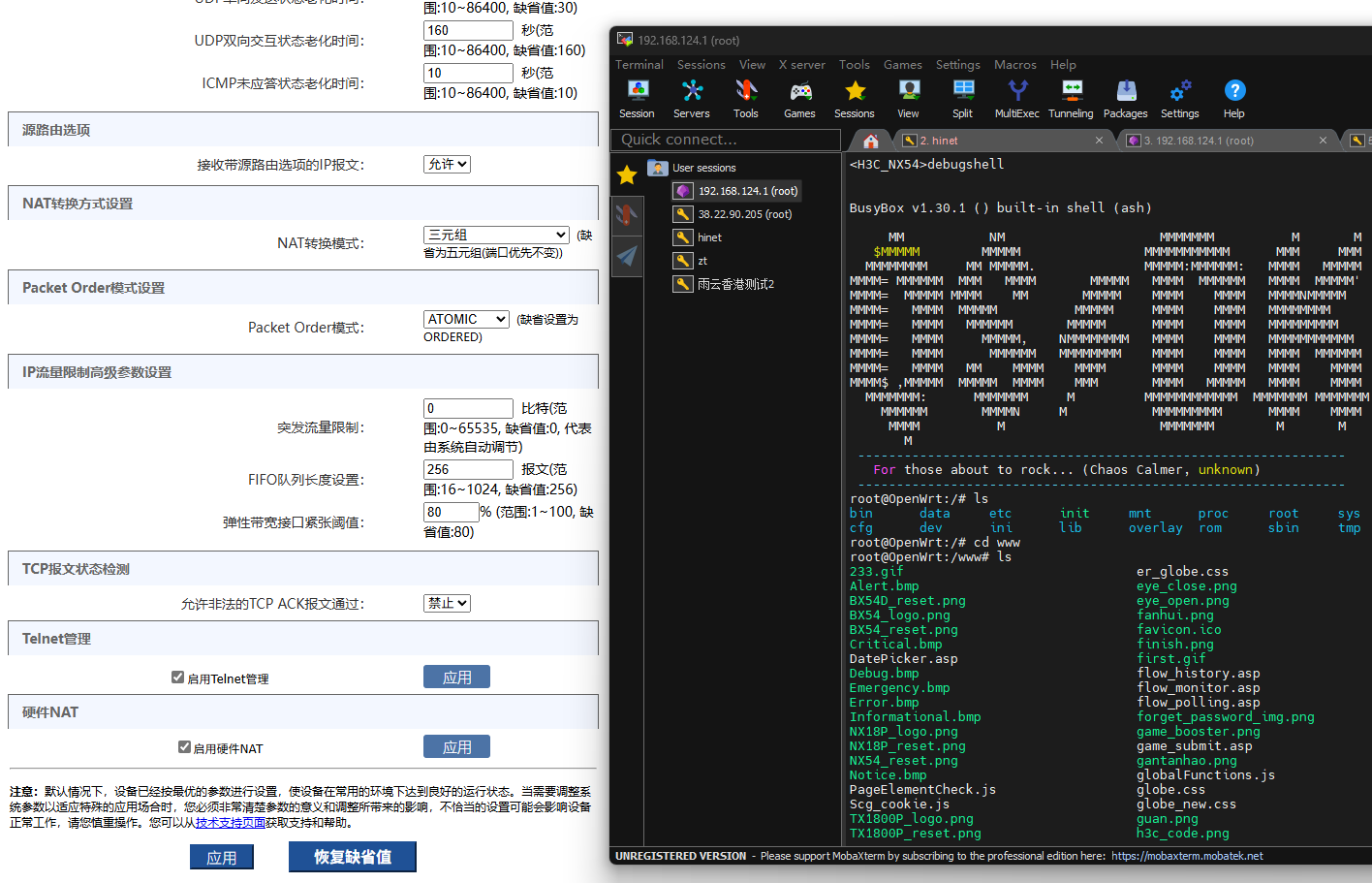The height and width of the screenshot is (883, 1372).
Task: Click the User sessions folder icon
Action: point(658,168)
